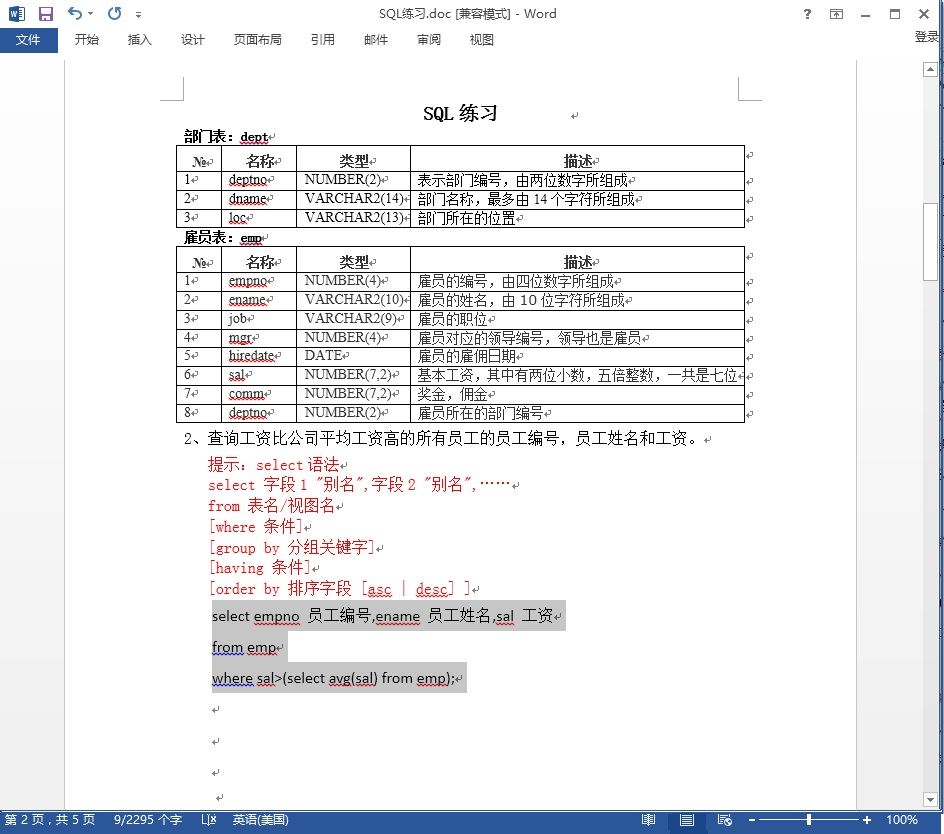The image size is (944, 834).
Task: Click heading 部门表: dept
Action: coord(226,137)
